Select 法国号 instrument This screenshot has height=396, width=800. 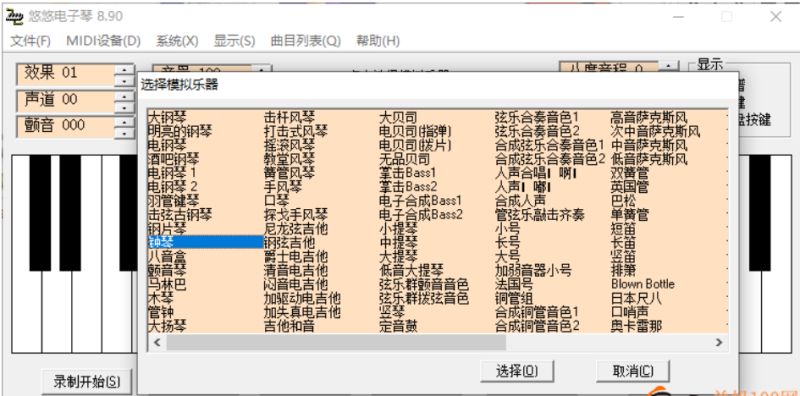click(514, 284)
